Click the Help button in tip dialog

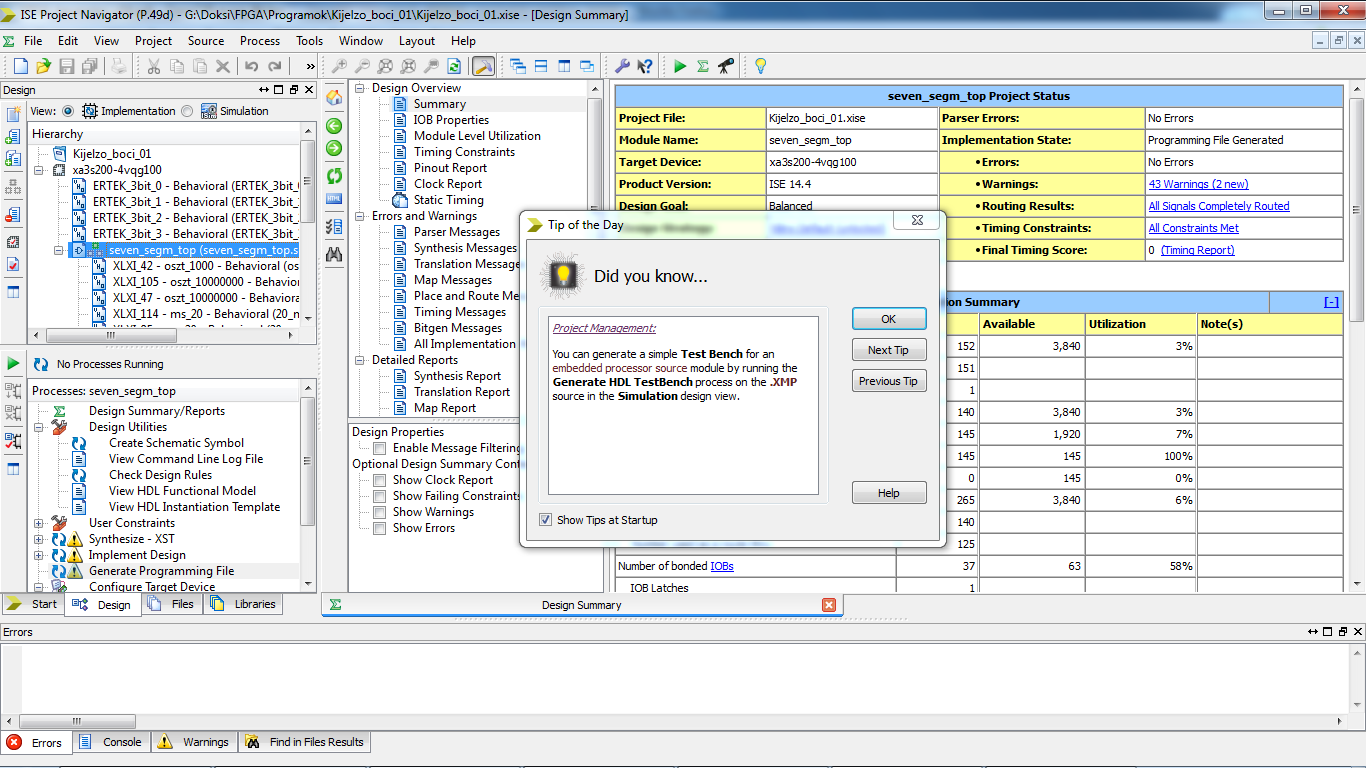coord(889,493)
